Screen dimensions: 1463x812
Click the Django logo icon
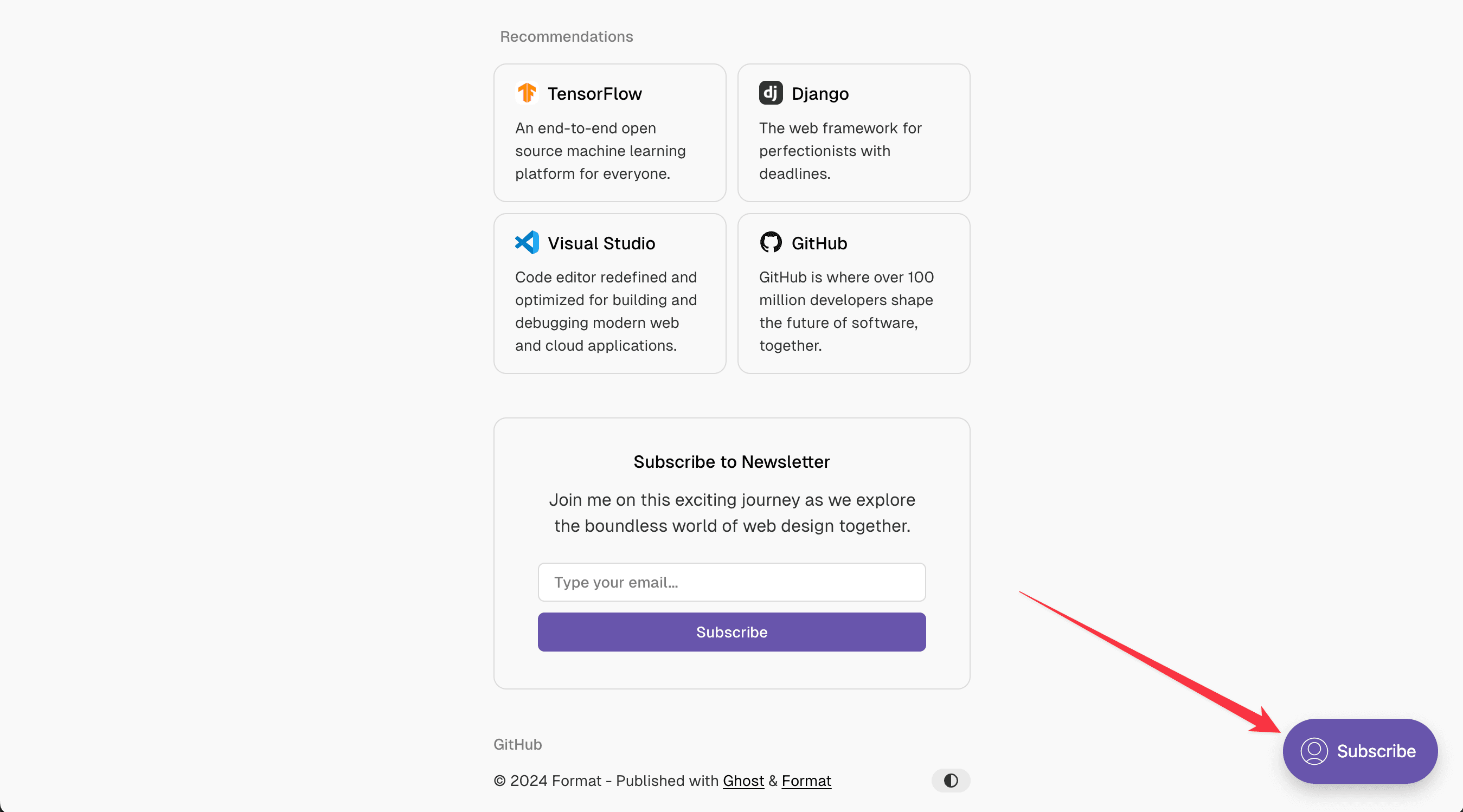pos(771,93)
